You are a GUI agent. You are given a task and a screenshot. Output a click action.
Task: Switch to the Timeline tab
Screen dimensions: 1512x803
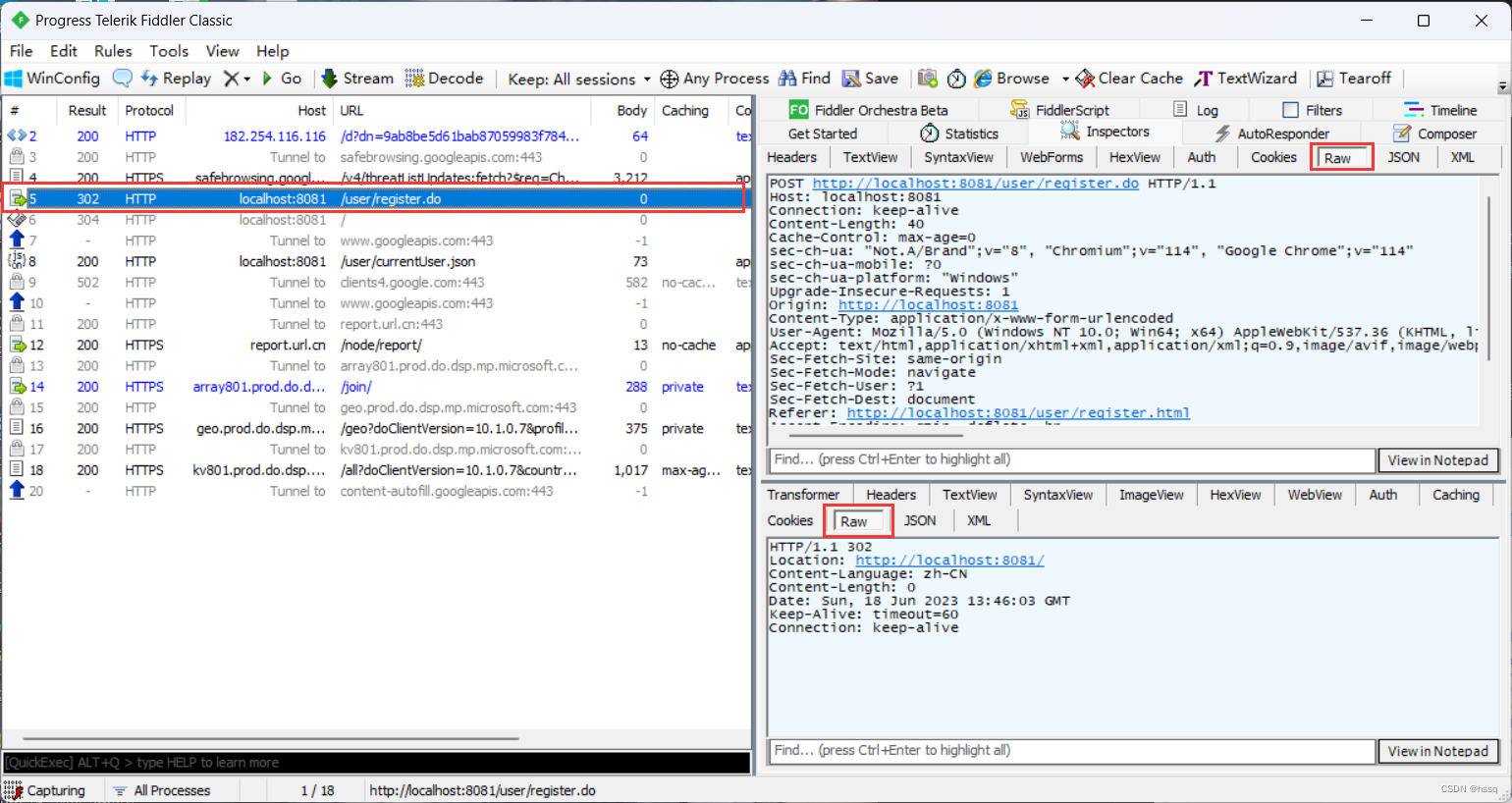point(1440,110)
